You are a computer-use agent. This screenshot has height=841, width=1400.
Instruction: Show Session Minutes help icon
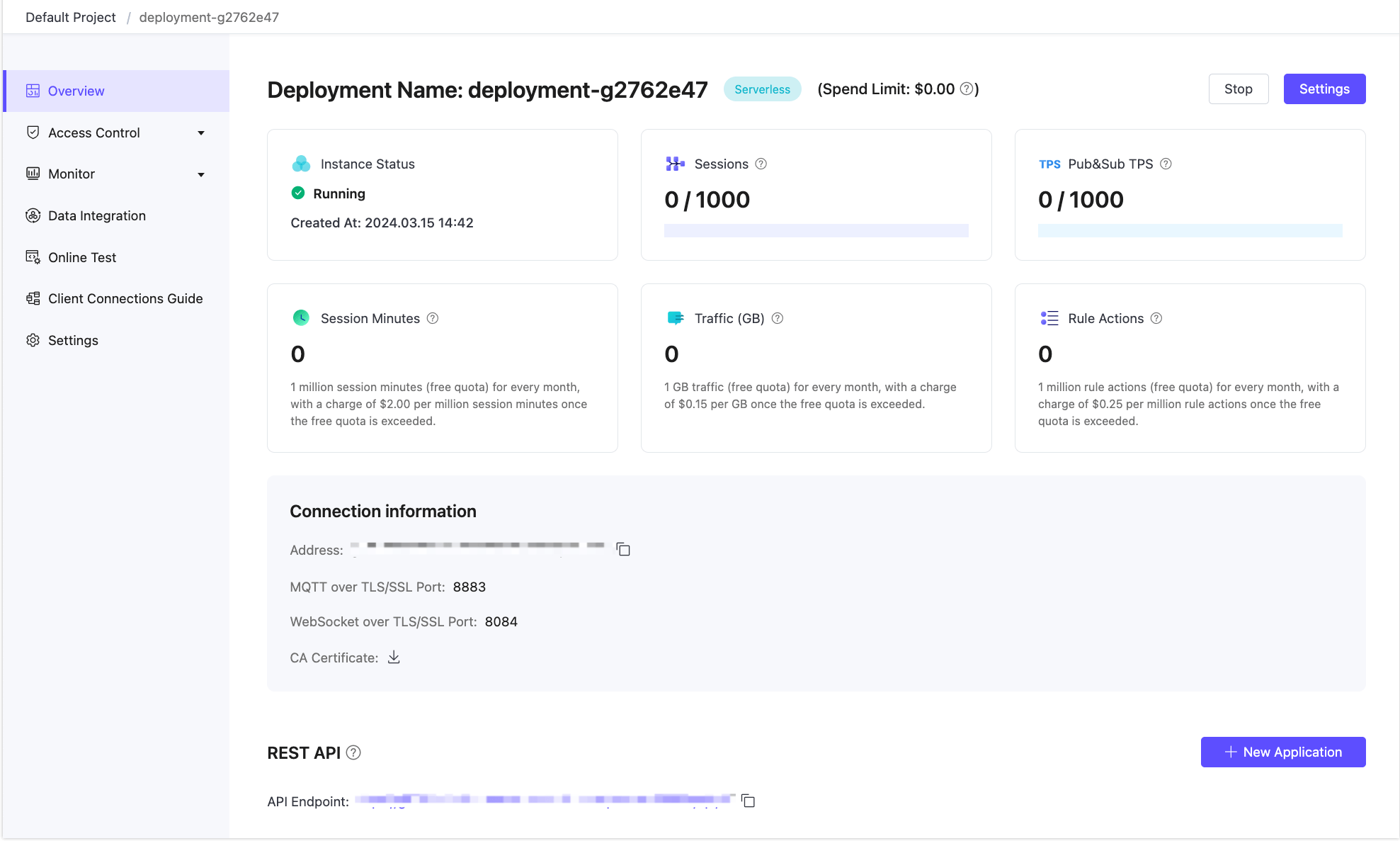click(x=432, y=318)
